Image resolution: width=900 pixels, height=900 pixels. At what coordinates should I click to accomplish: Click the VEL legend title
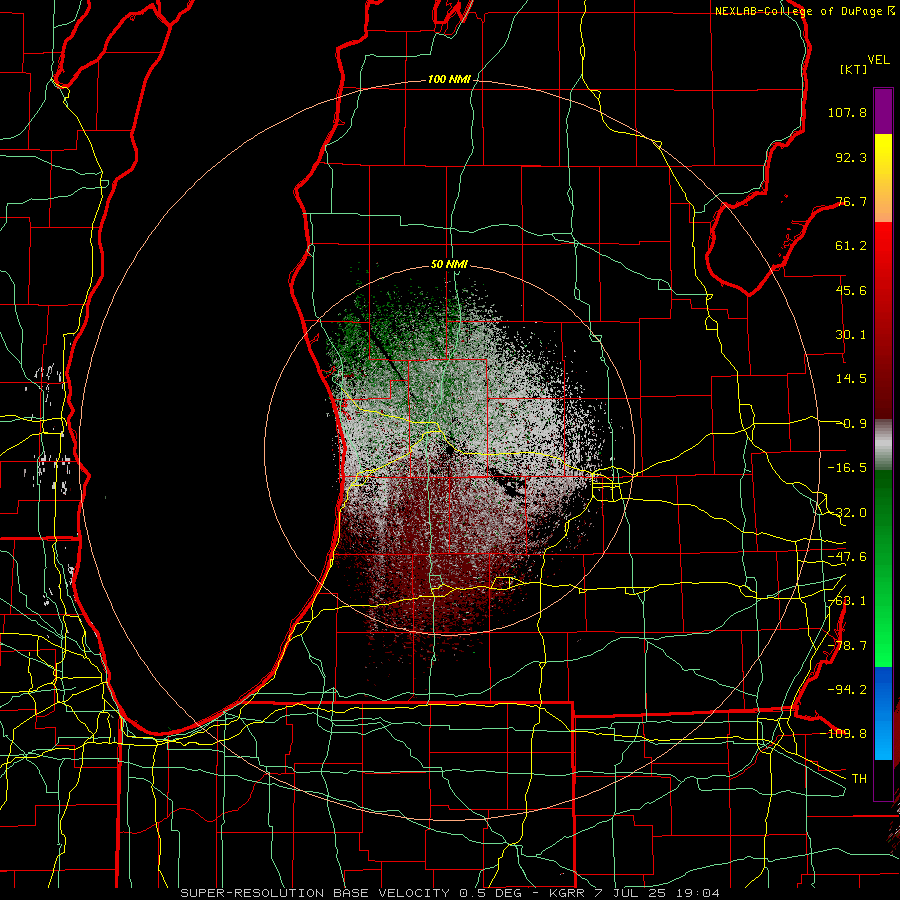878,60
